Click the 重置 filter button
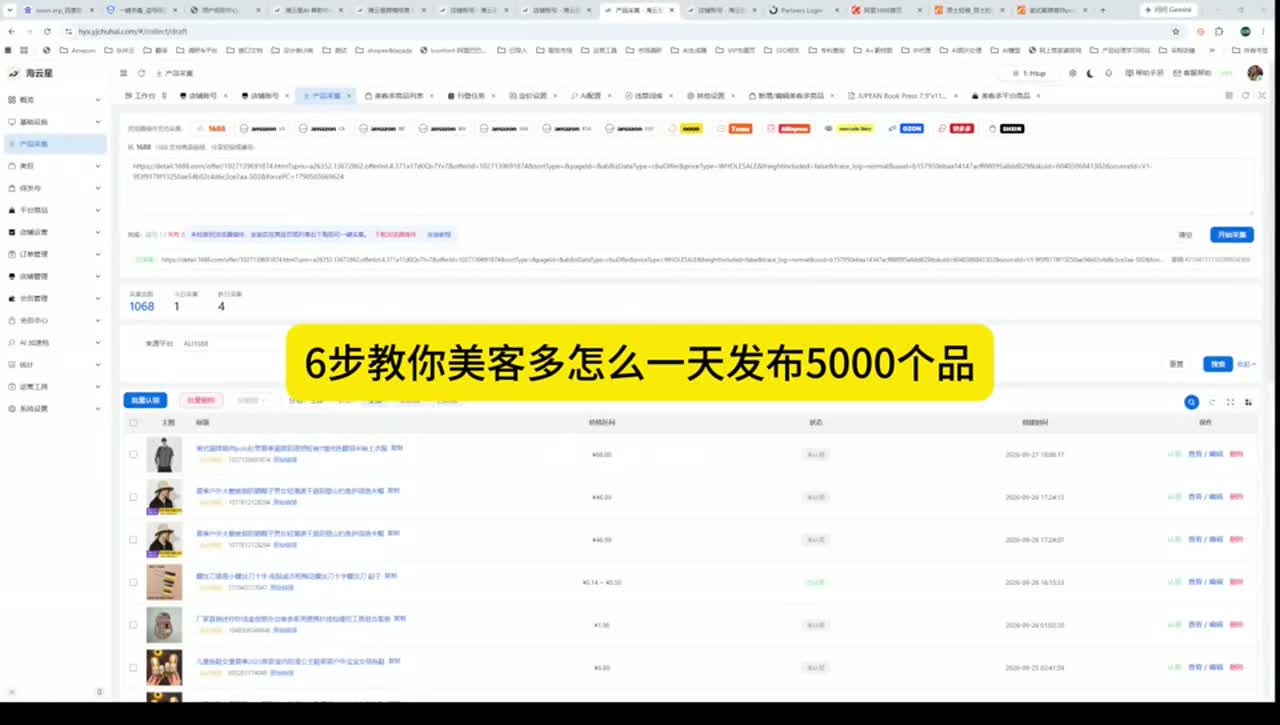Screen dimensions: 1280x725 tap(1177, 364)
